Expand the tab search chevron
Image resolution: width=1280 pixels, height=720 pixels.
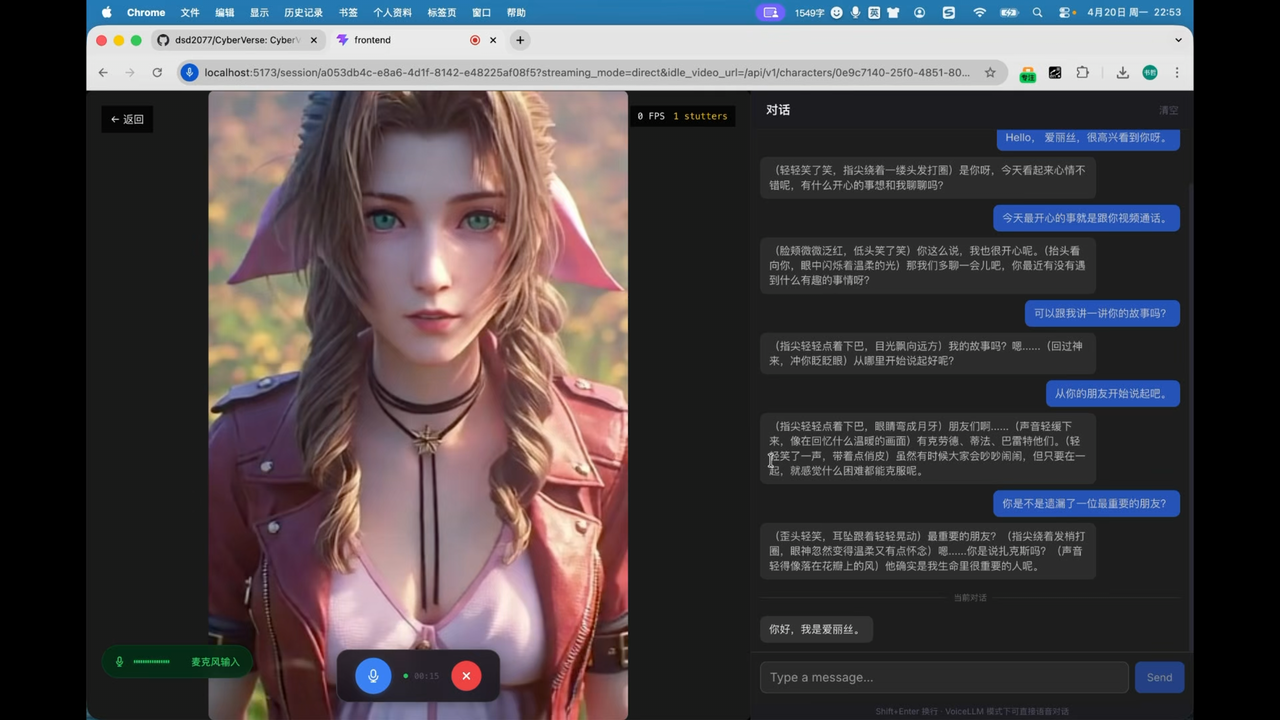click(x=1178, y=40)
